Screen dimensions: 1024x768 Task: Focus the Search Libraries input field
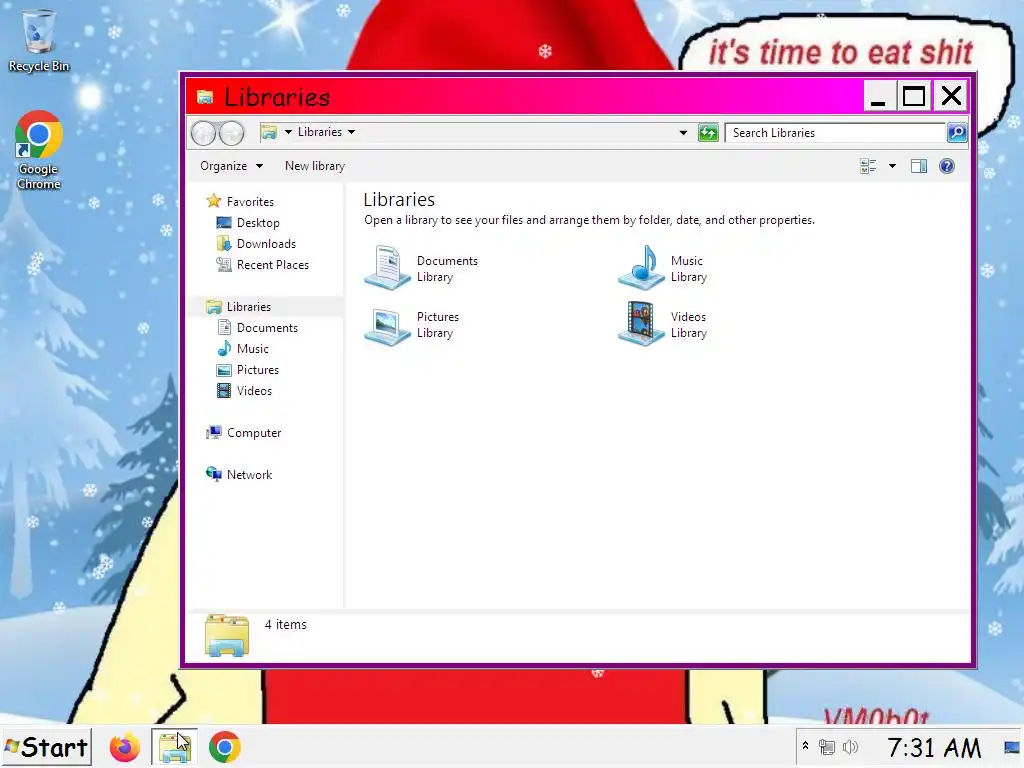click(x=835, y=133)
